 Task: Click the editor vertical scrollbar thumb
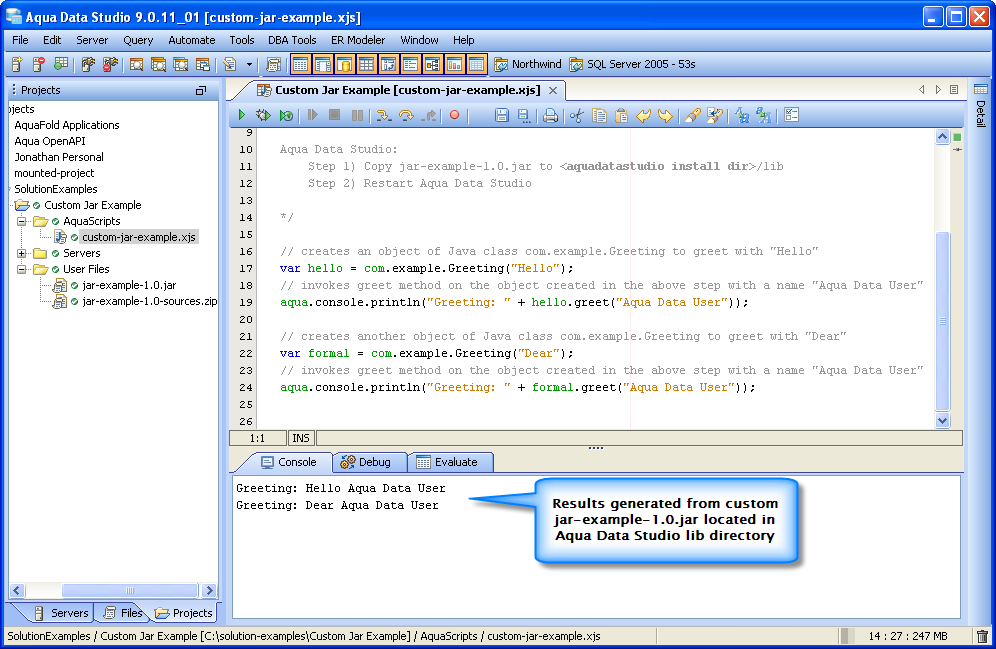(x=943, y=321)
